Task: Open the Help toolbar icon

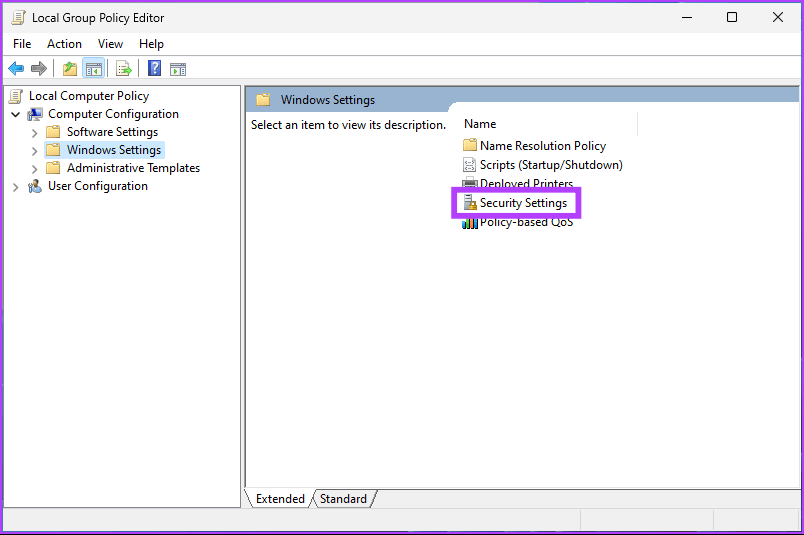Action: [154, 68]
